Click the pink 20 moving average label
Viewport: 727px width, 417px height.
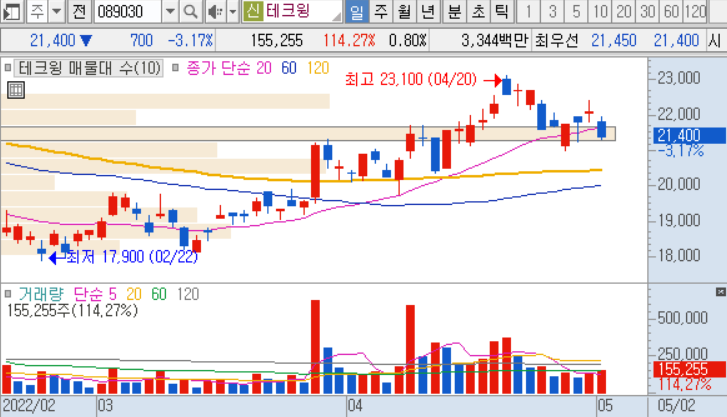point(264,68)
